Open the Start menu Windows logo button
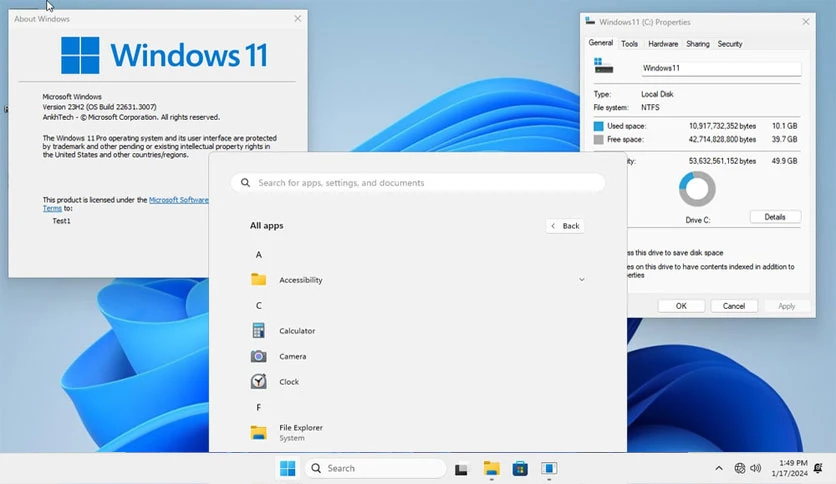This screenshot has width=836, height=484. [x=287, y=468]
